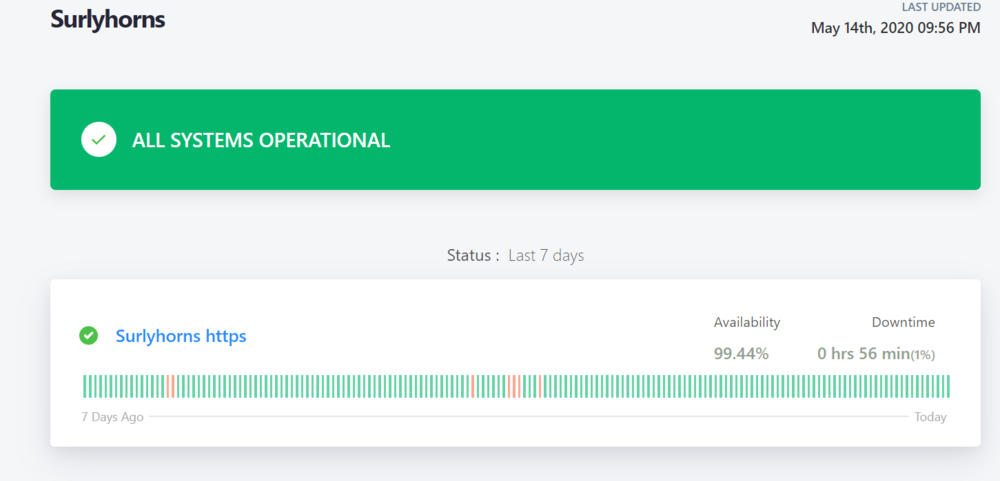
Task: Click the rightmost red downtime bar
Action: click(540, 386)
